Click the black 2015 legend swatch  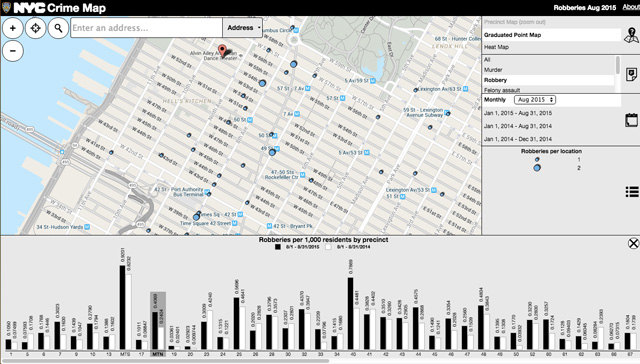[278, 247]
